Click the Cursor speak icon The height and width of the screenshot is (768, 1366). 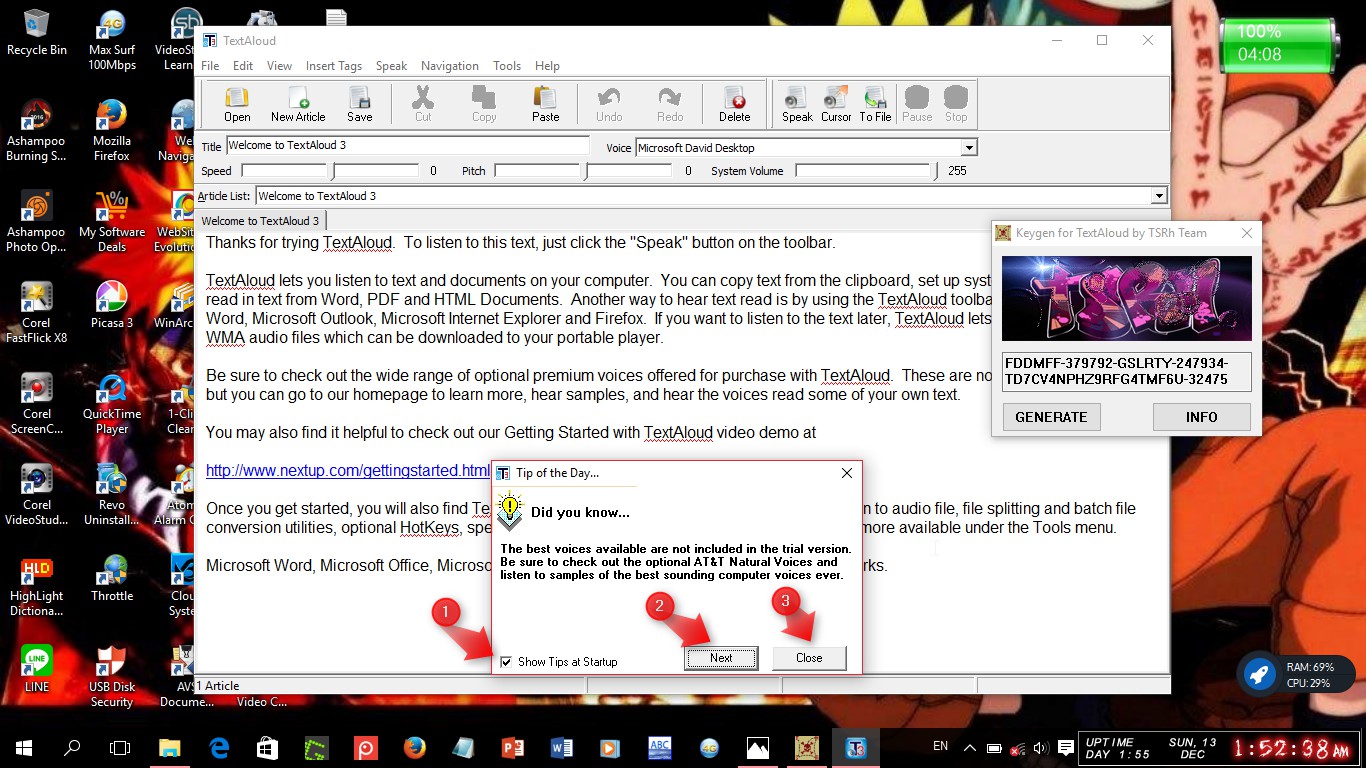tap(836, 104)
